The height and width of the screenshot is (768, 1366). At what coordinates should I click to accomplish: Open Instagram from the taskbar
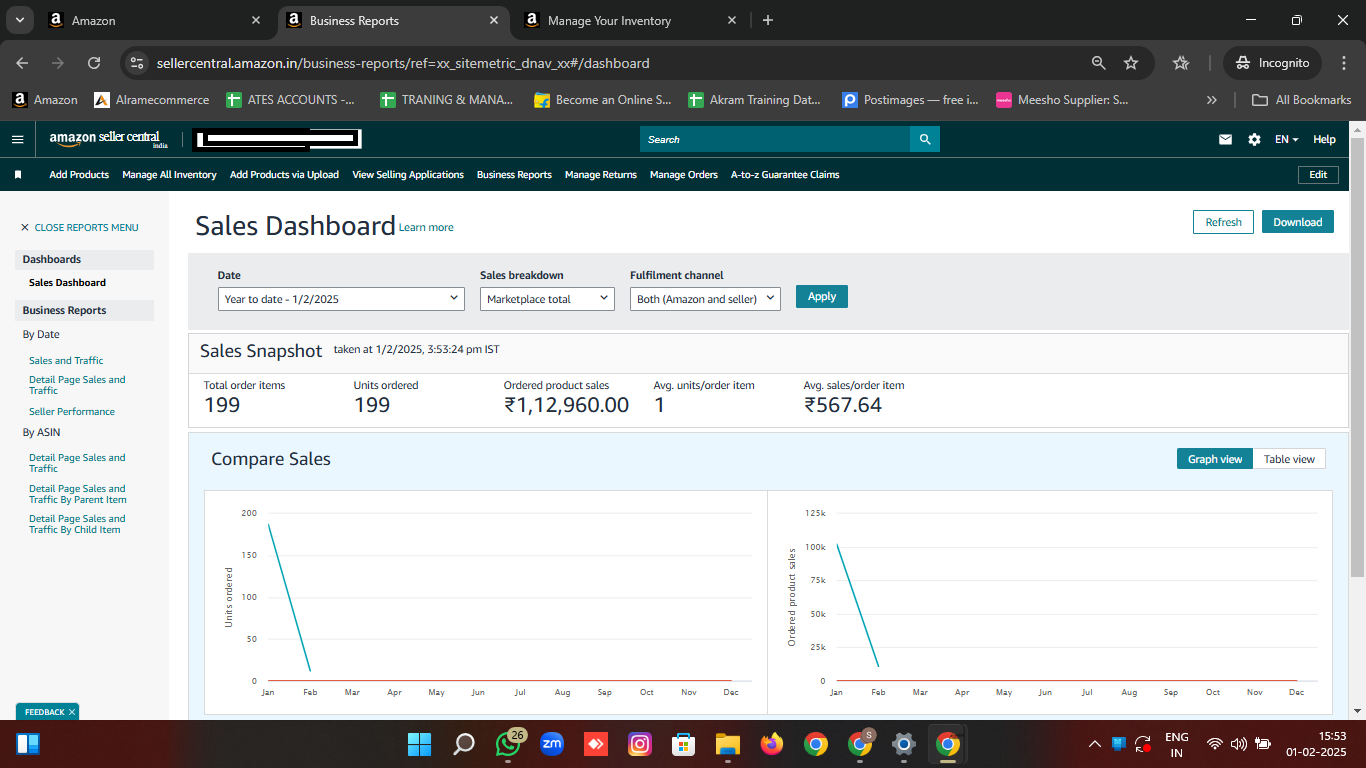point(640,744)
